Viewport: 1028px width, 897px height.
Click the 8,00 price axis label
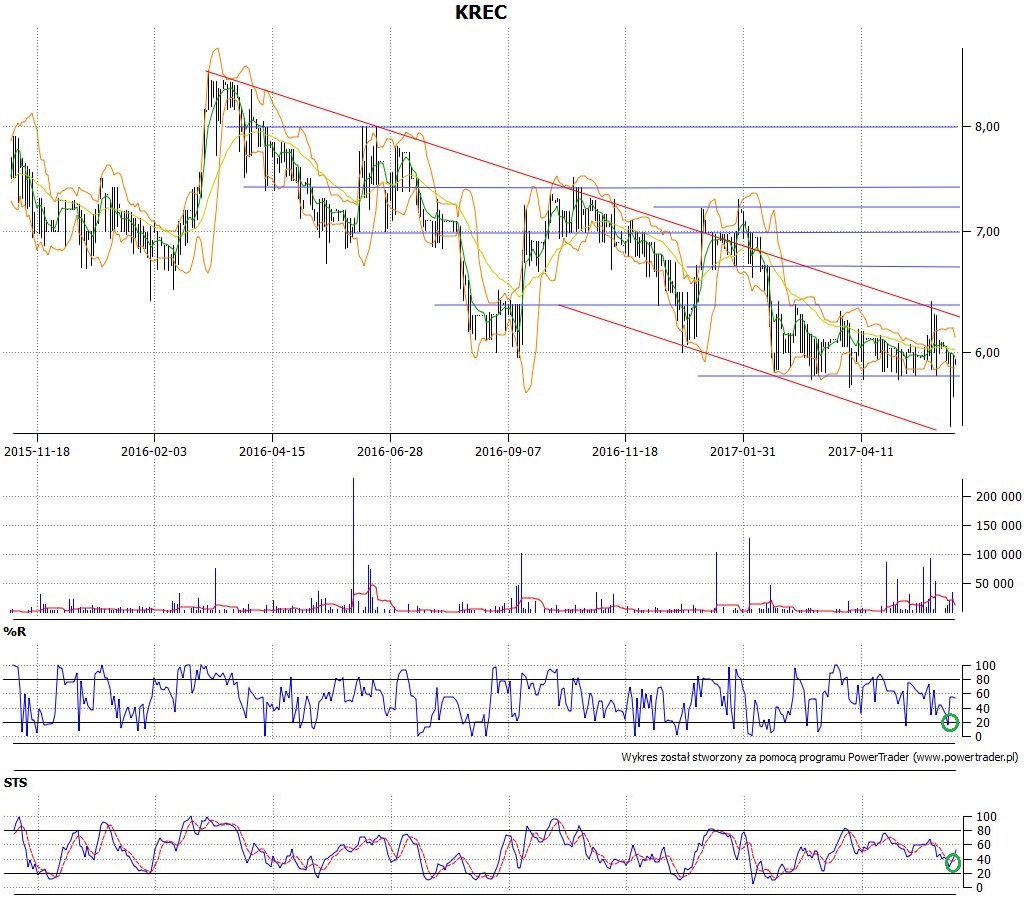point(987,127)
